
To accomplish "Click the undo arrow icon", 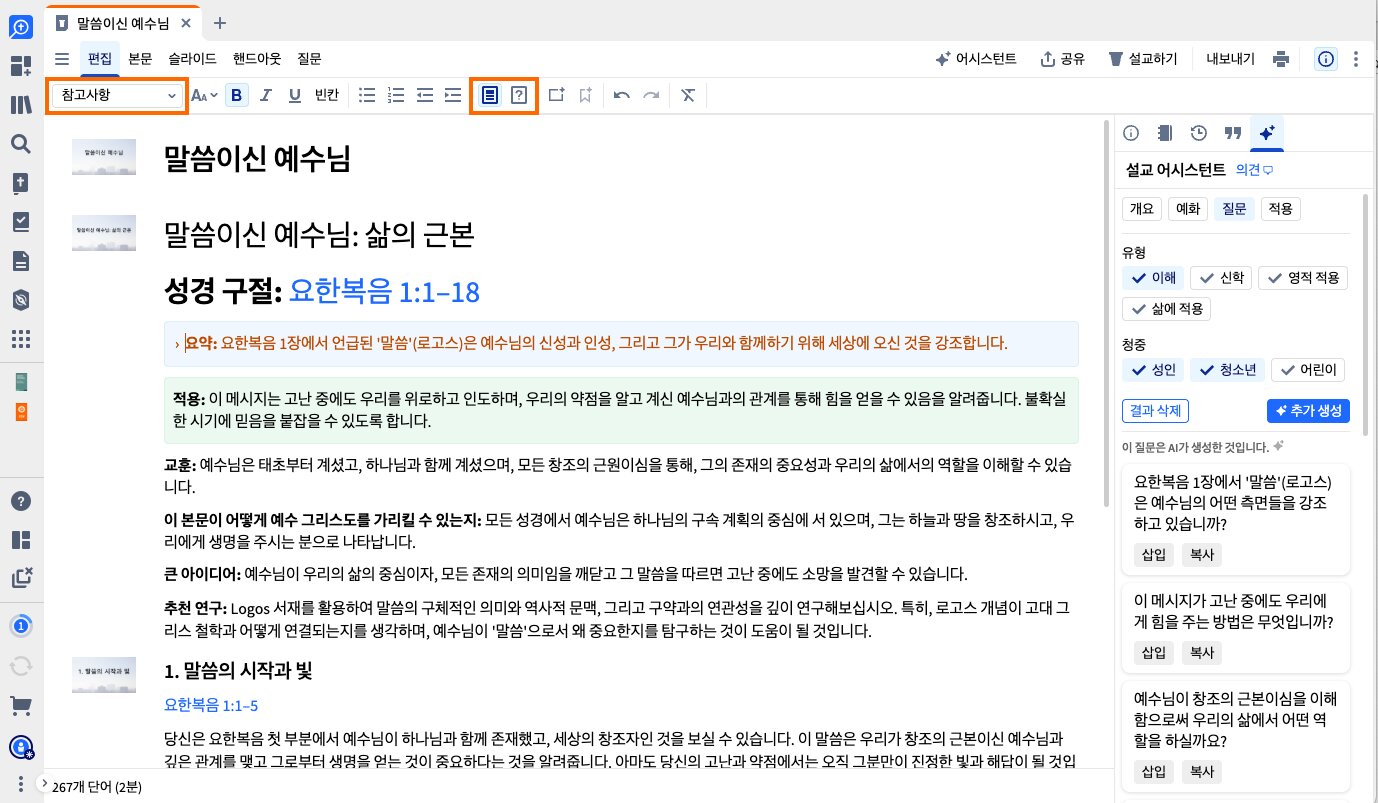I will (x=622, y=95).
